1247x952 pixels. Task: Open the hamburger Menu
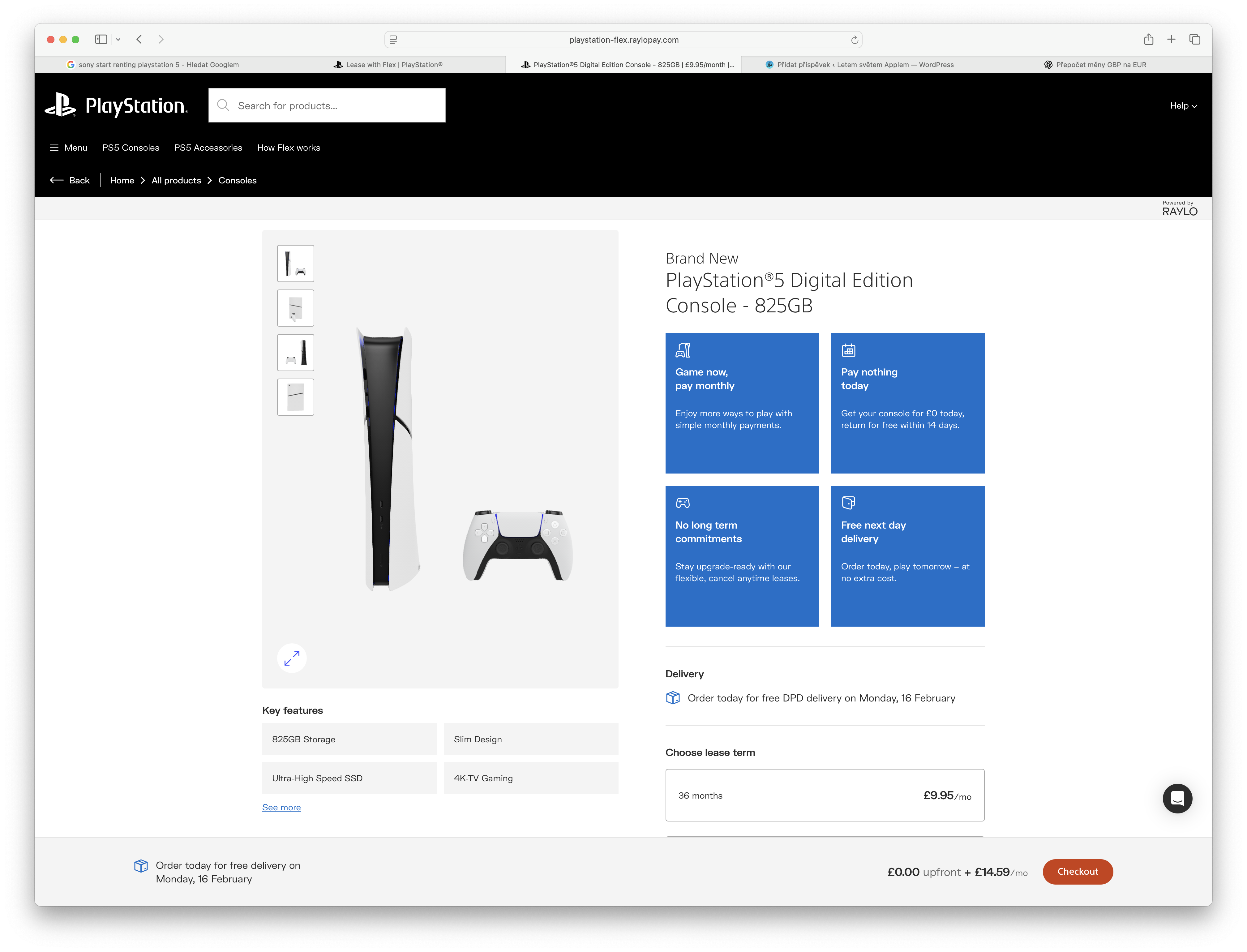click(x=69, y=147)
